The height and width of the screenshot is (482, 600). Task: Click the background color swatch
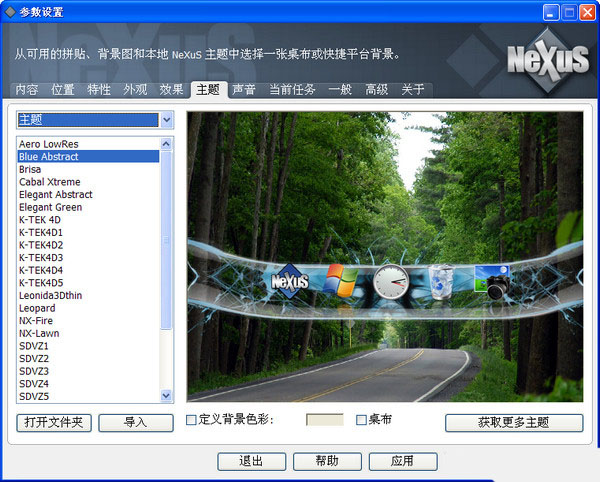coord(325,420)
